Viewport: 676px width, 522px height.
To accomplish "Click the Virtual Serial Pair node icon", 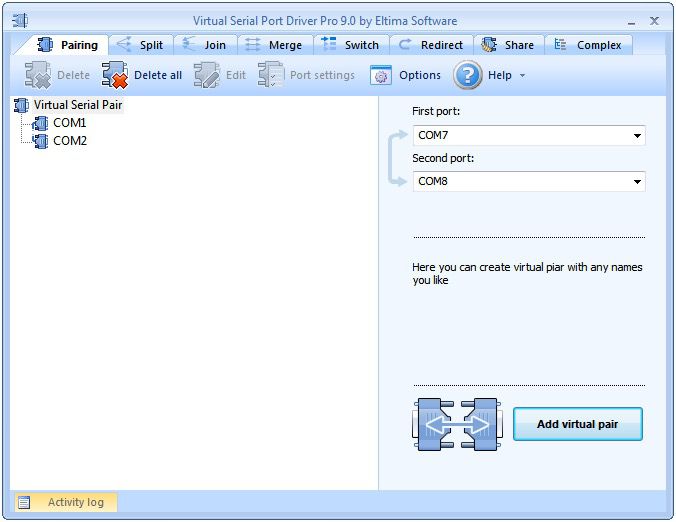I will (x=21, y=105).
